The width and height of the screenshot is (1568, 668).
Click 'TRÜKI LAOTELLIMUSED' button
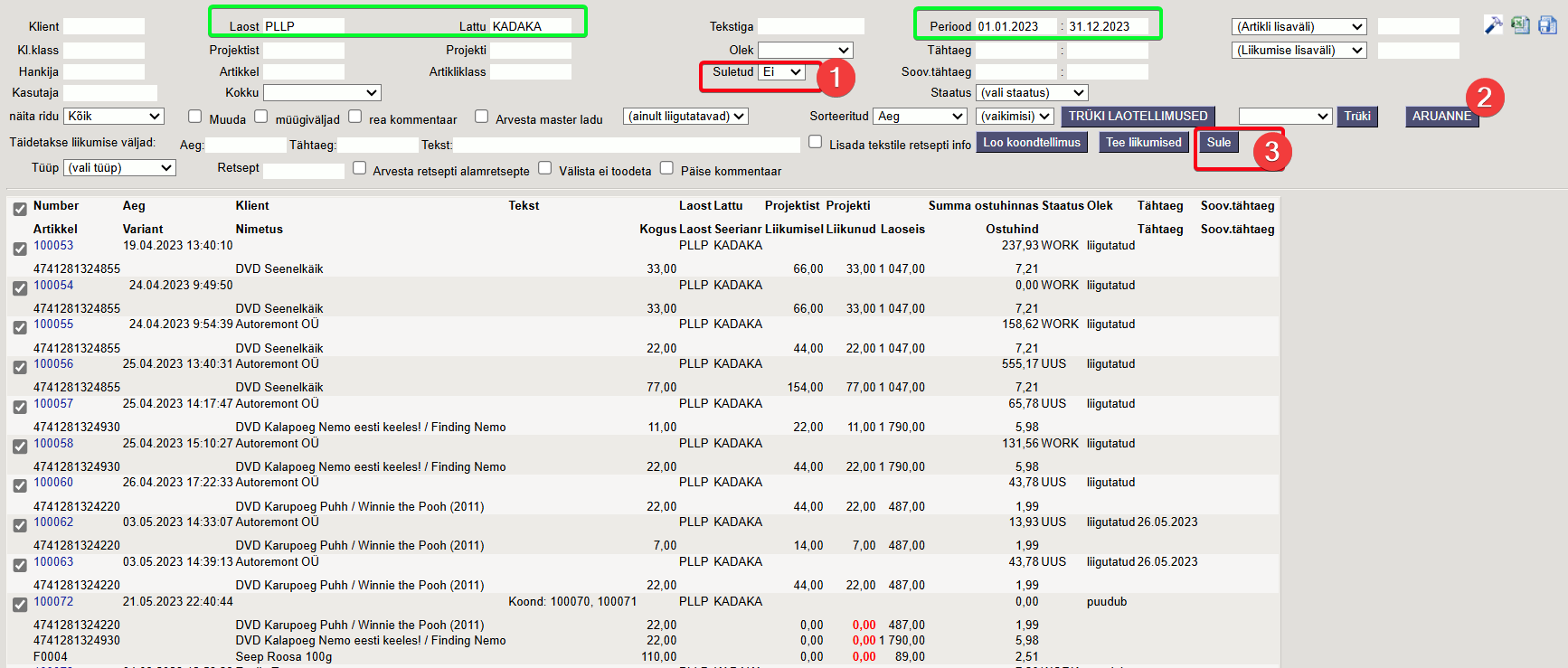coord(1138,117)
